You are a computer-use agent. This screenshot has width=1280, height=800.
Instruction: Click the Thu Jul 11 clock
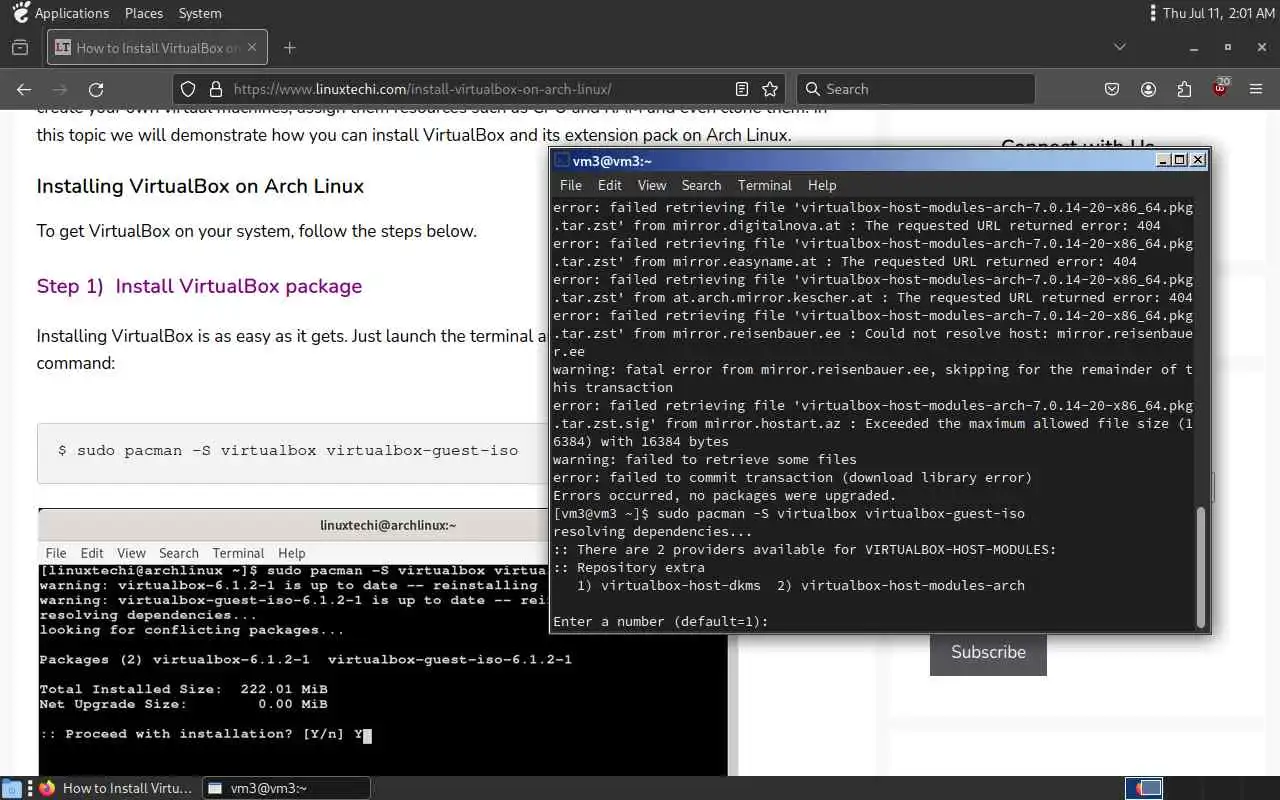(x=1217, y=13)
